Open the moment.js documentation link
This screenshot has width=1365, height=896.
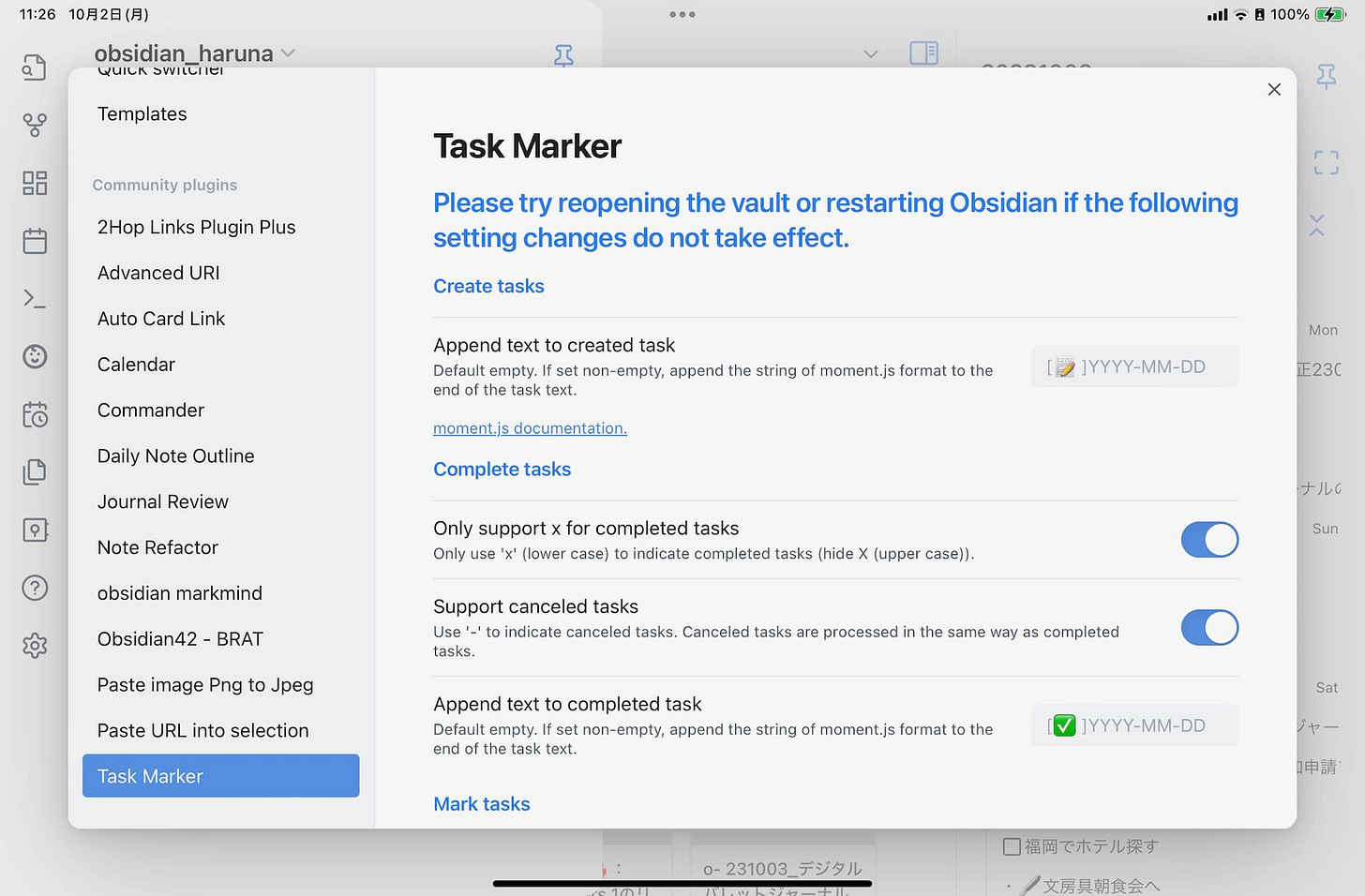pos(530,428)
